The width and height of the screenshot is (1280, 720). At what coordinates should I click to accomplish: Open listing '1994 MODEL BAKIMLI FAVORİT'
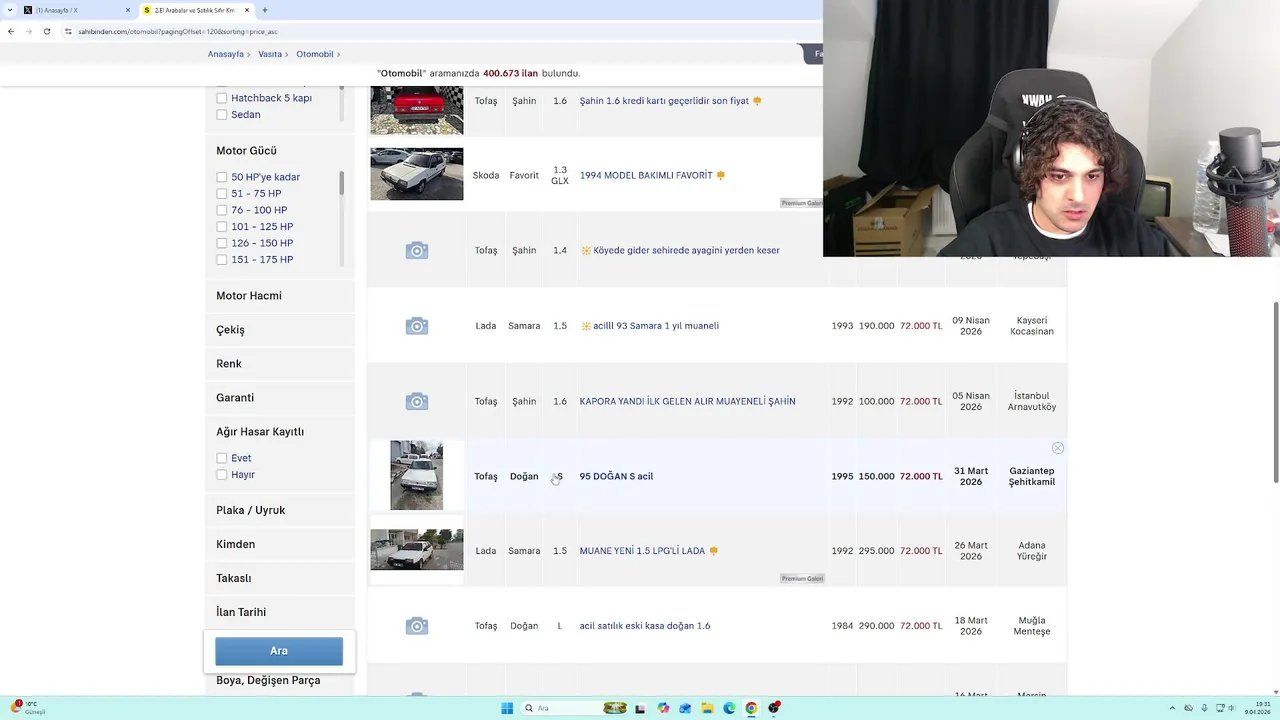coord(646,175)
